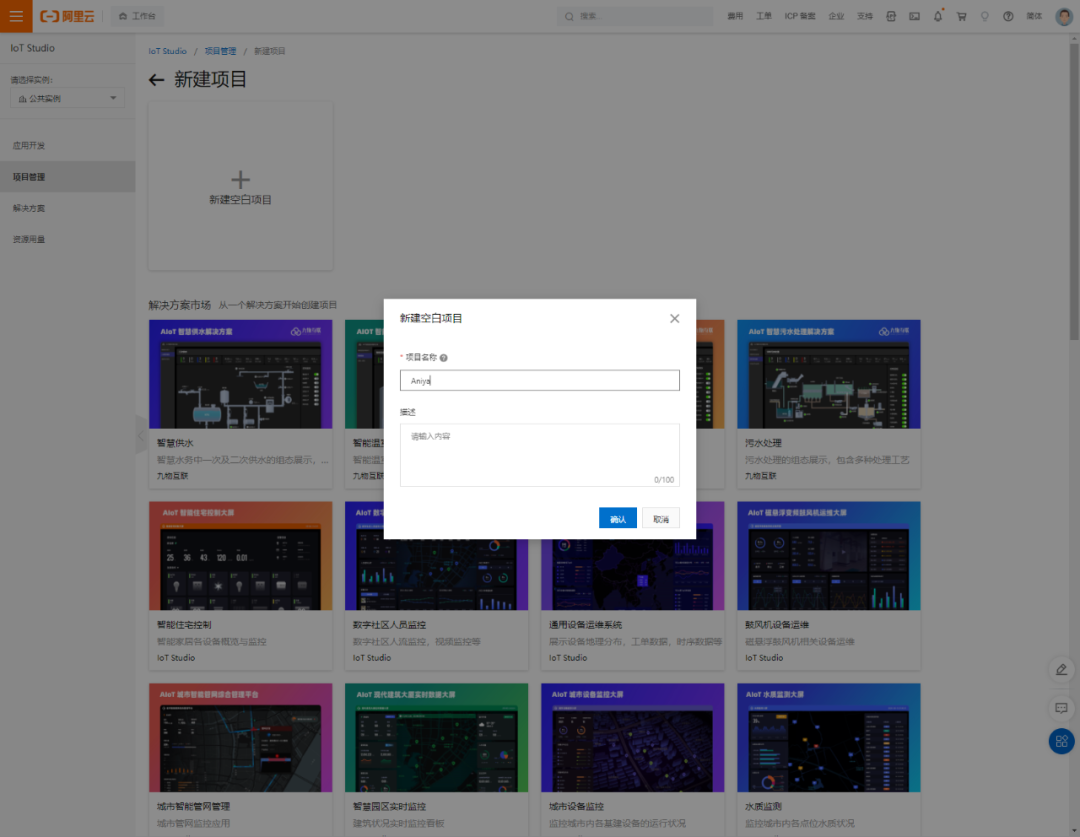This screenshot has width=1080, height=837.
Task: Click the lightbulb icon in the top bar
Action: pyautogui.click(x=984, y=16)
